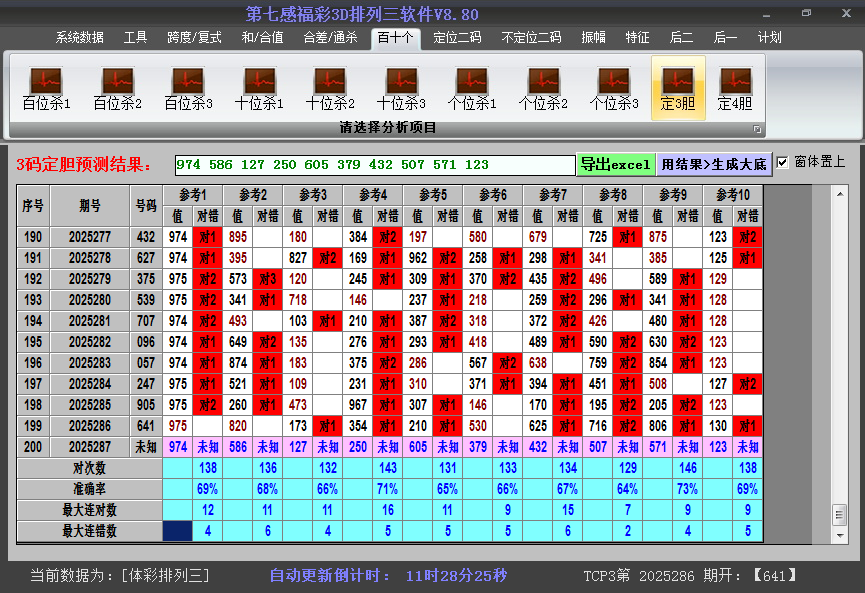Switch to the 定4胆 analysis icon
This screenshot has height=593, width=865.
(733, 82)
